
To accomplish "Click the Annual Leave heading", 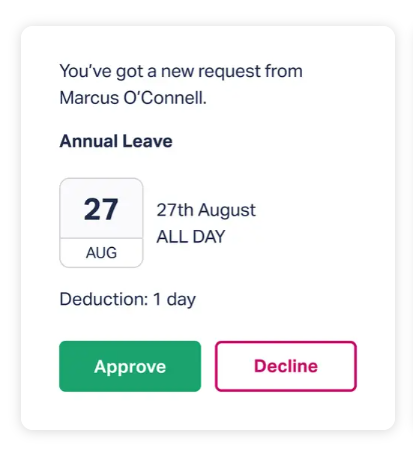I will click(x=116, y=141).
